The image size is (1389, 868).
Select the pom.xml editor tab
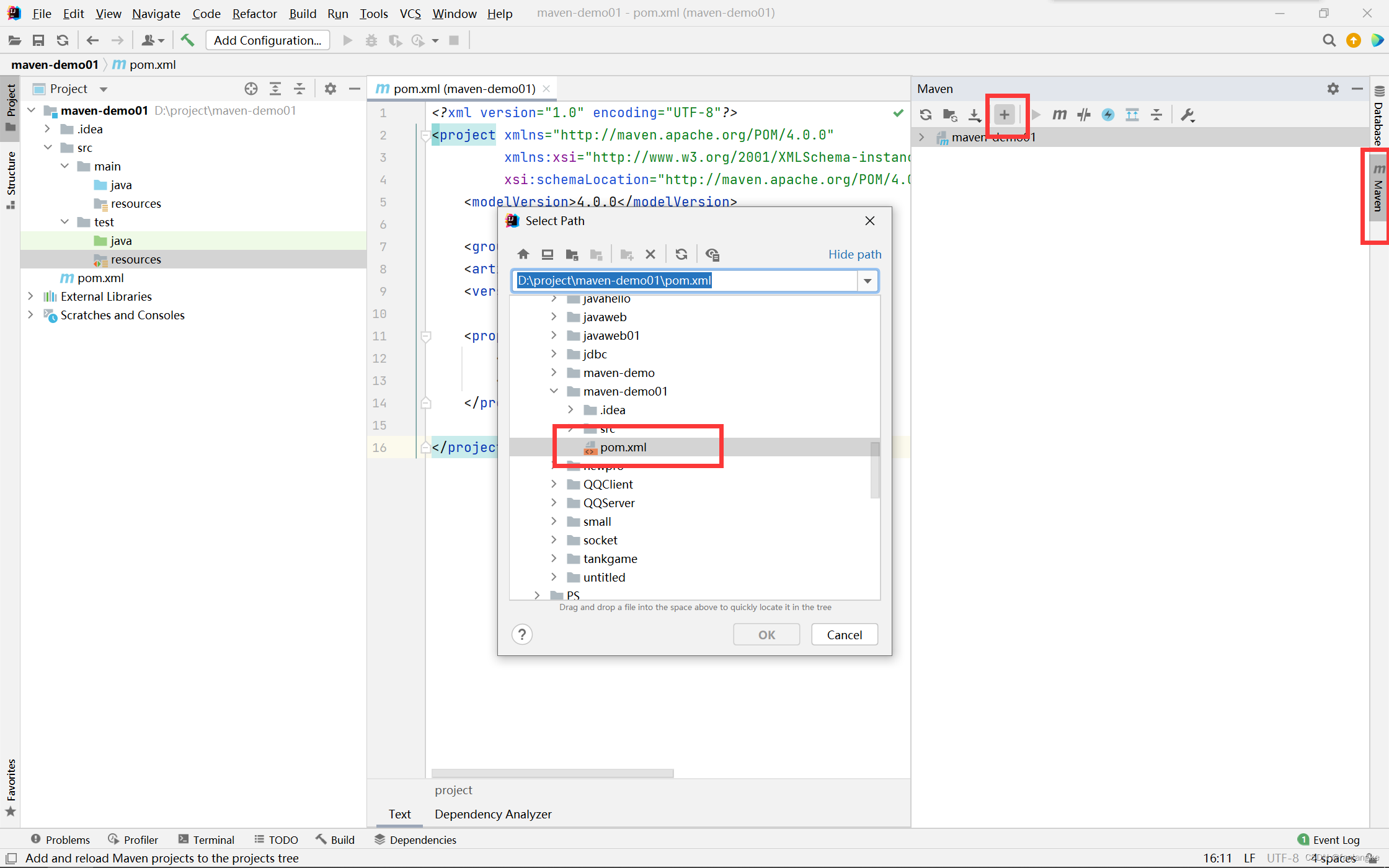click(464, 89)
